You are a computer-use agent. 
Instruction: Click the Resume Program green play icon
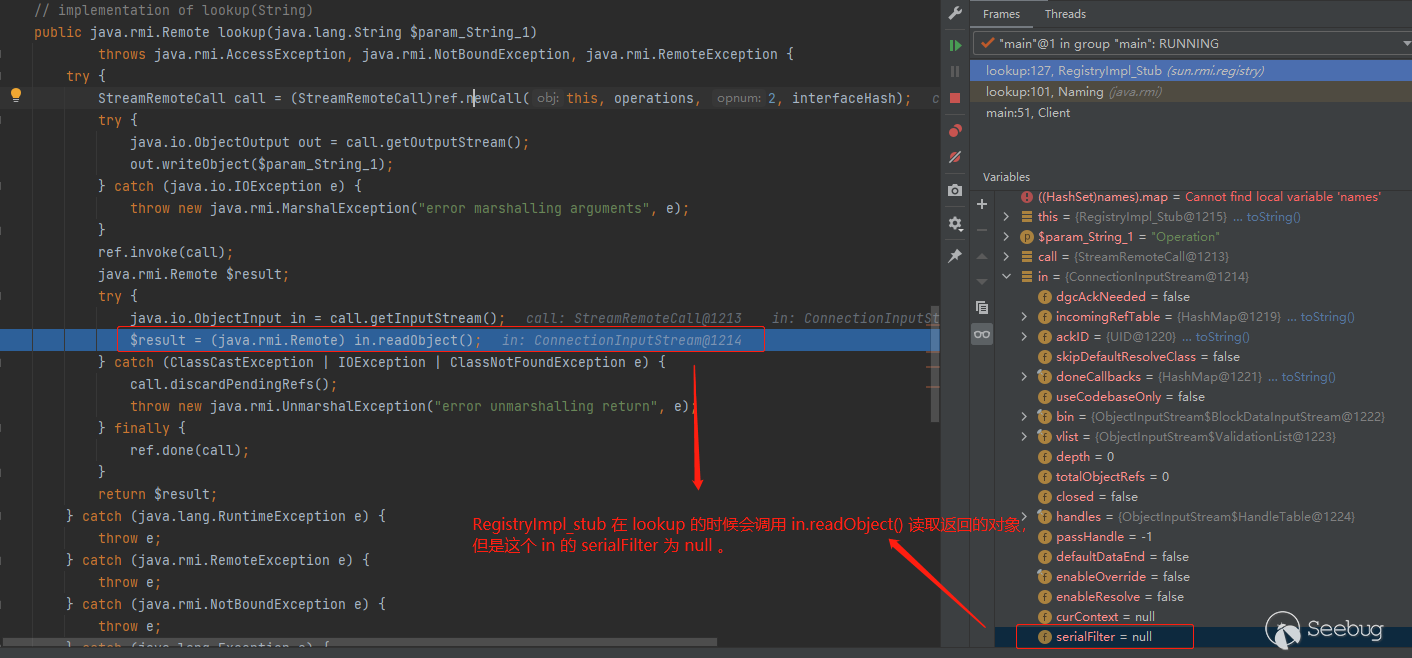955,45
